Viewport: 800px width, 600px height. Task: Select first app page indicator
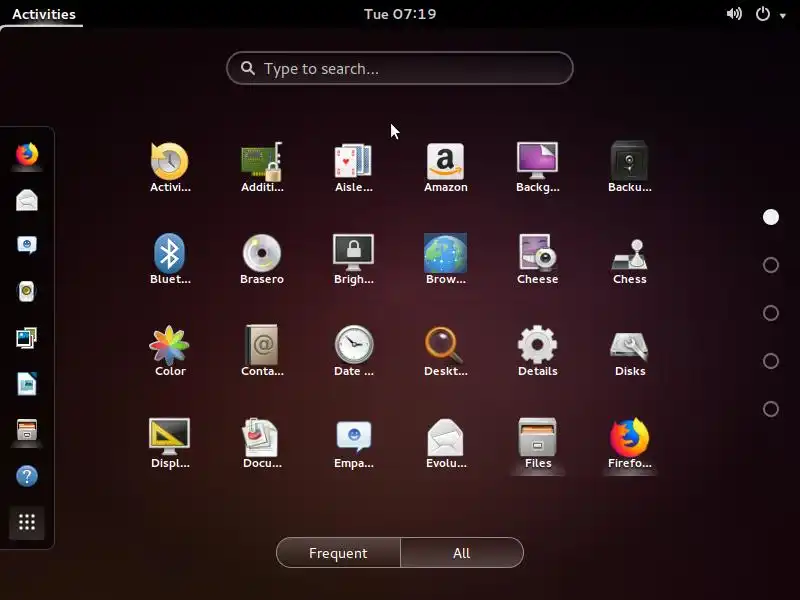coord(770,217)
